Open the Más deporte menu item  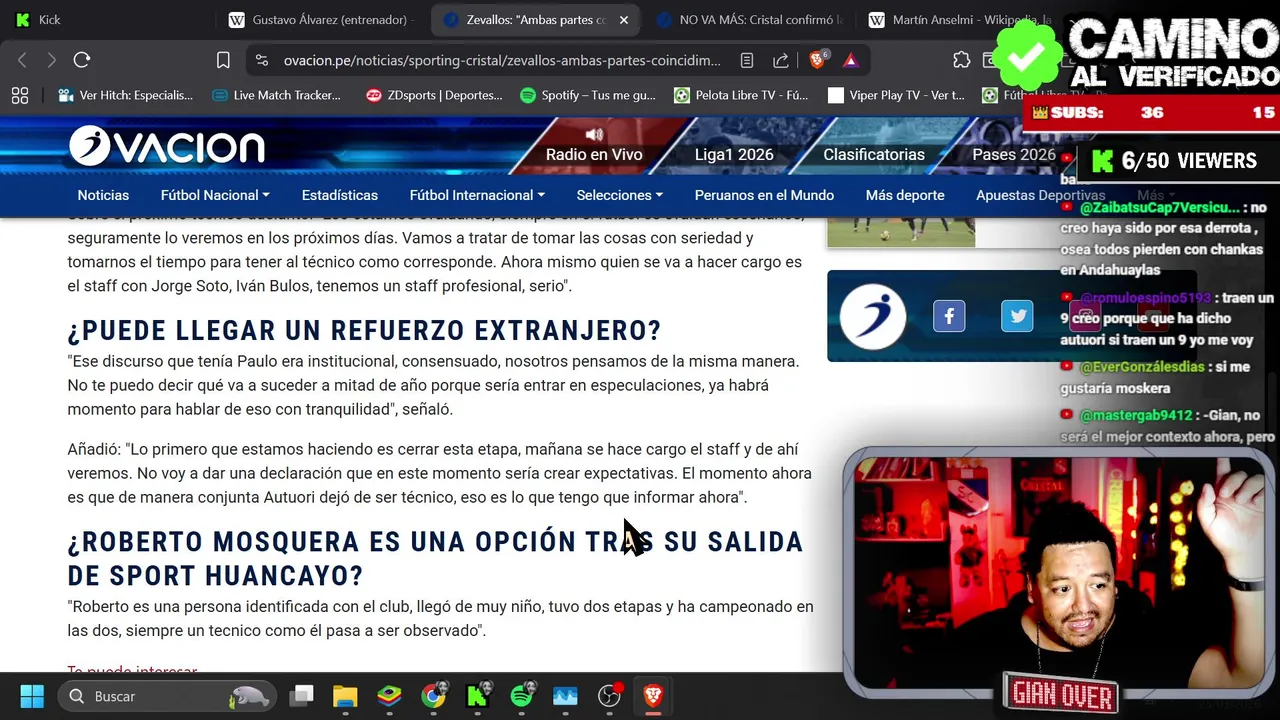coord(905,195)
